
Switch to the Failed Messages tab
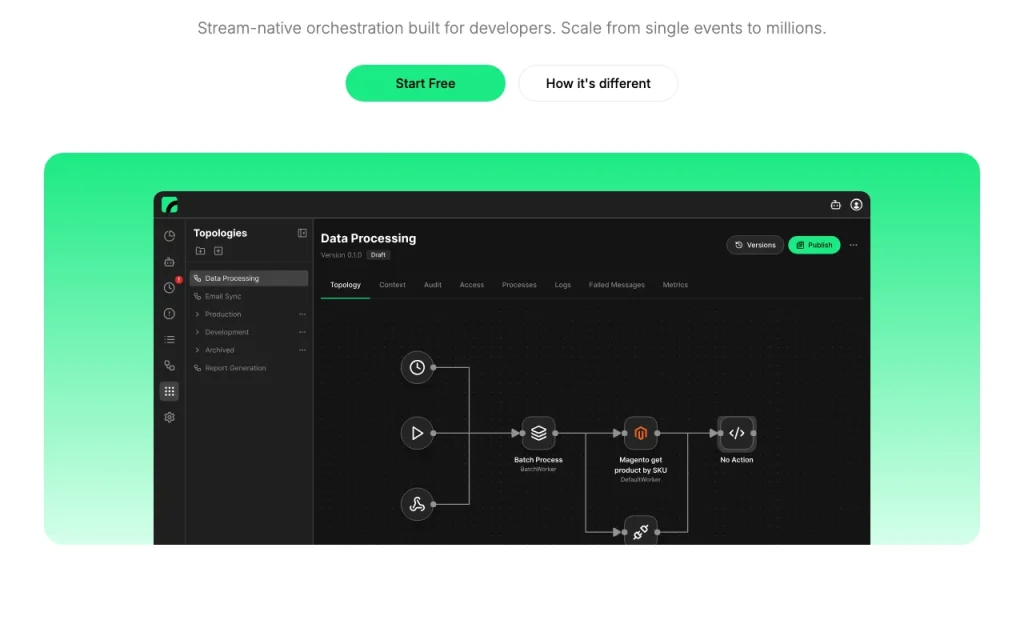pos(616,285)
